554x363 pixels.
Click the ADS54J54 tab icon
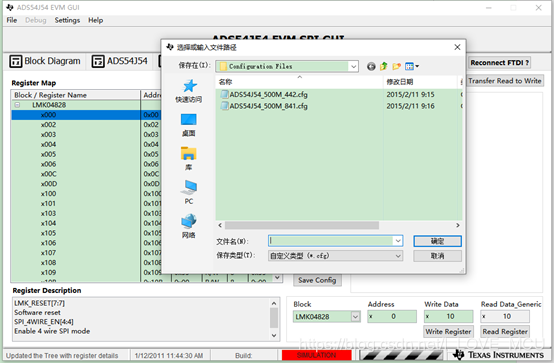(98, 61)
